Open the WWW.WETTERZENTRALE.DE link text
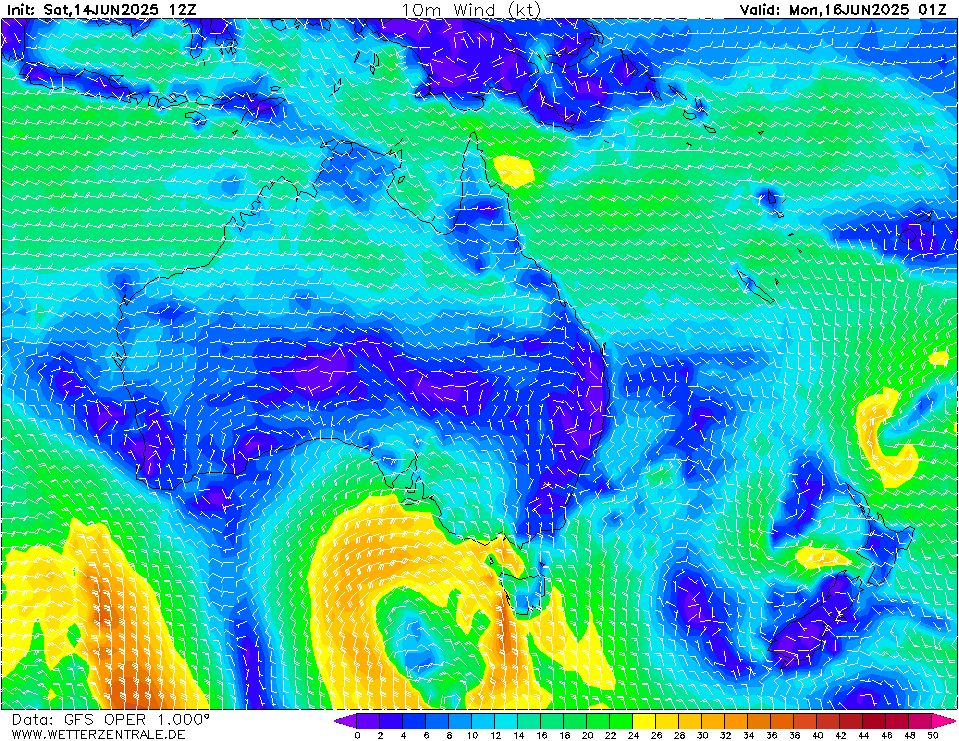Viewport: 959px width, 741px height. [x=98, y=734]
